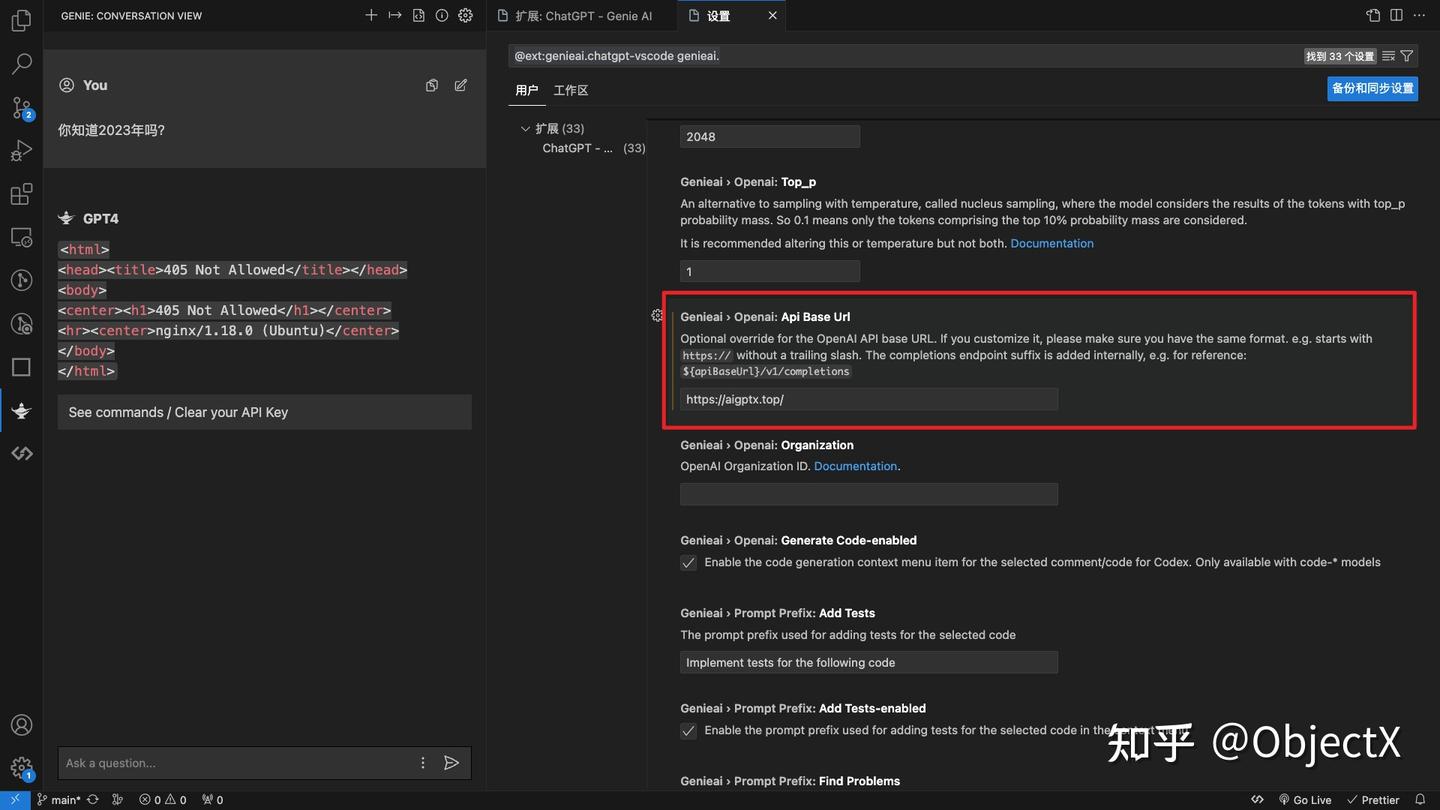Click 备份和同步设置 button
This screenshot has width=1440, height=810.
click(x=1373, y=88)
